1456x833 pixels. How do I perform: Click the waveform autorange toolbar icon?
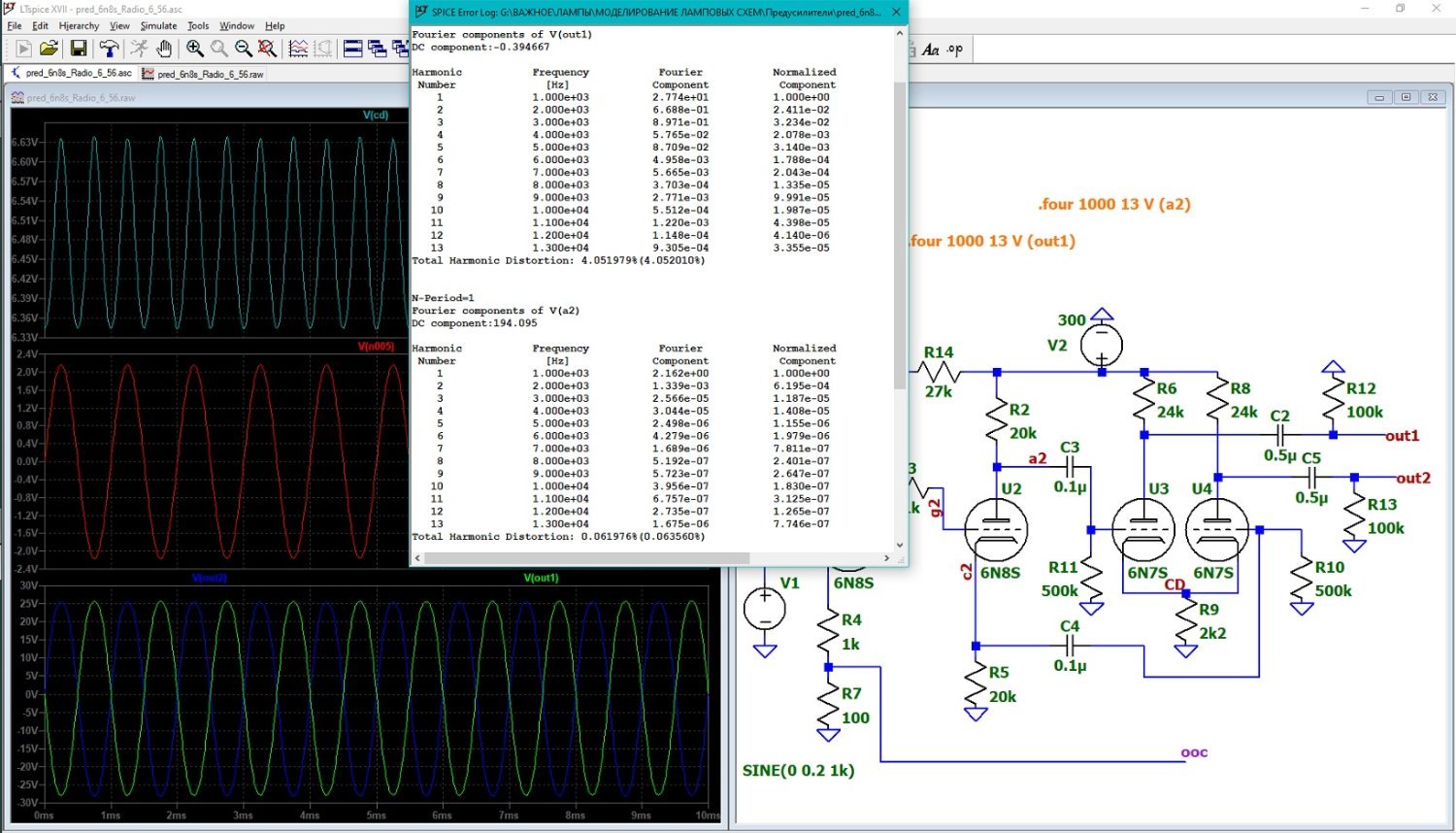(x=299, y=49)
